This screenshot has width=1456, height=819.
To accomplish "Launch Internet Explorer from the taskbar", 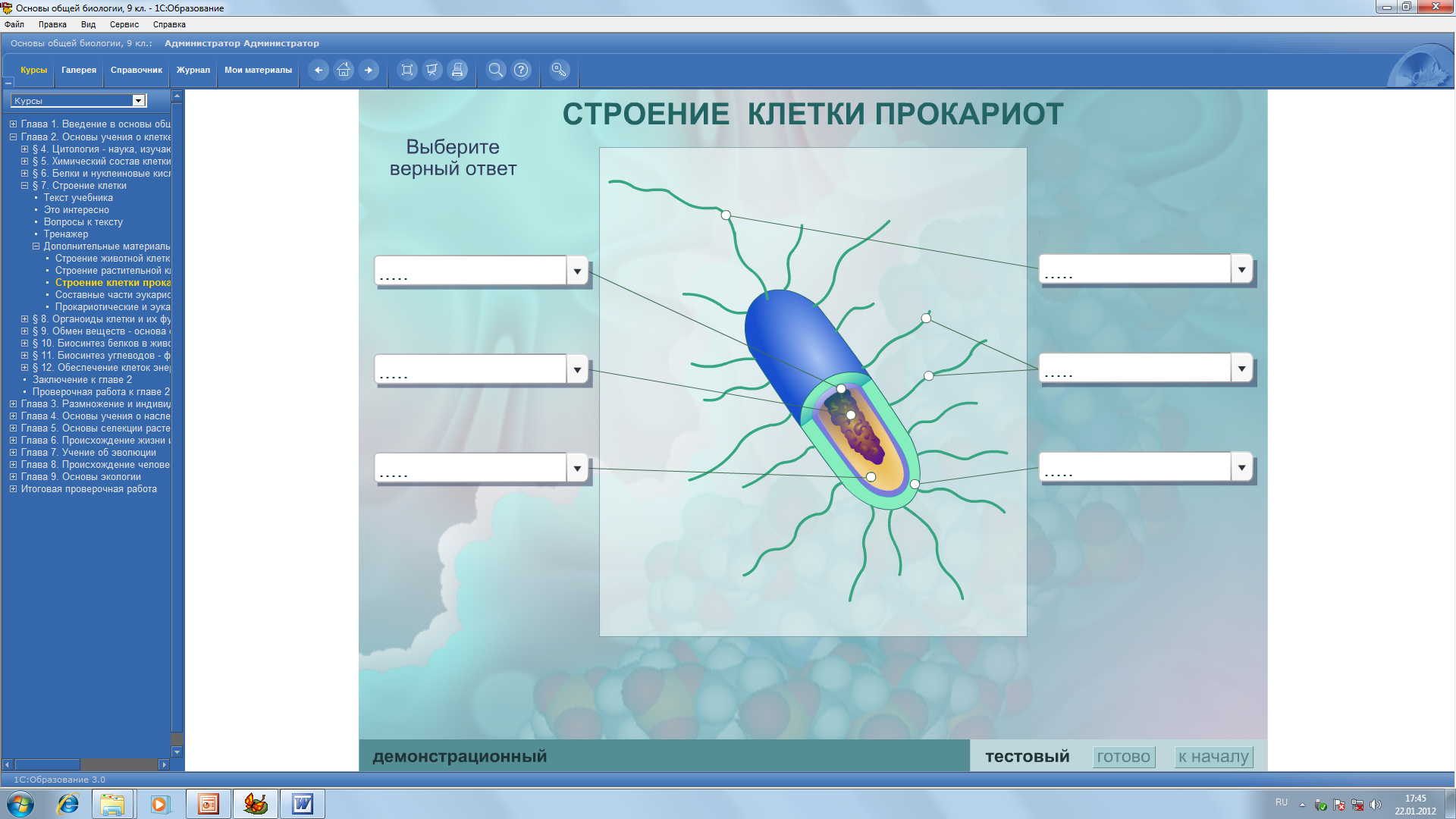I will point(68,804).
